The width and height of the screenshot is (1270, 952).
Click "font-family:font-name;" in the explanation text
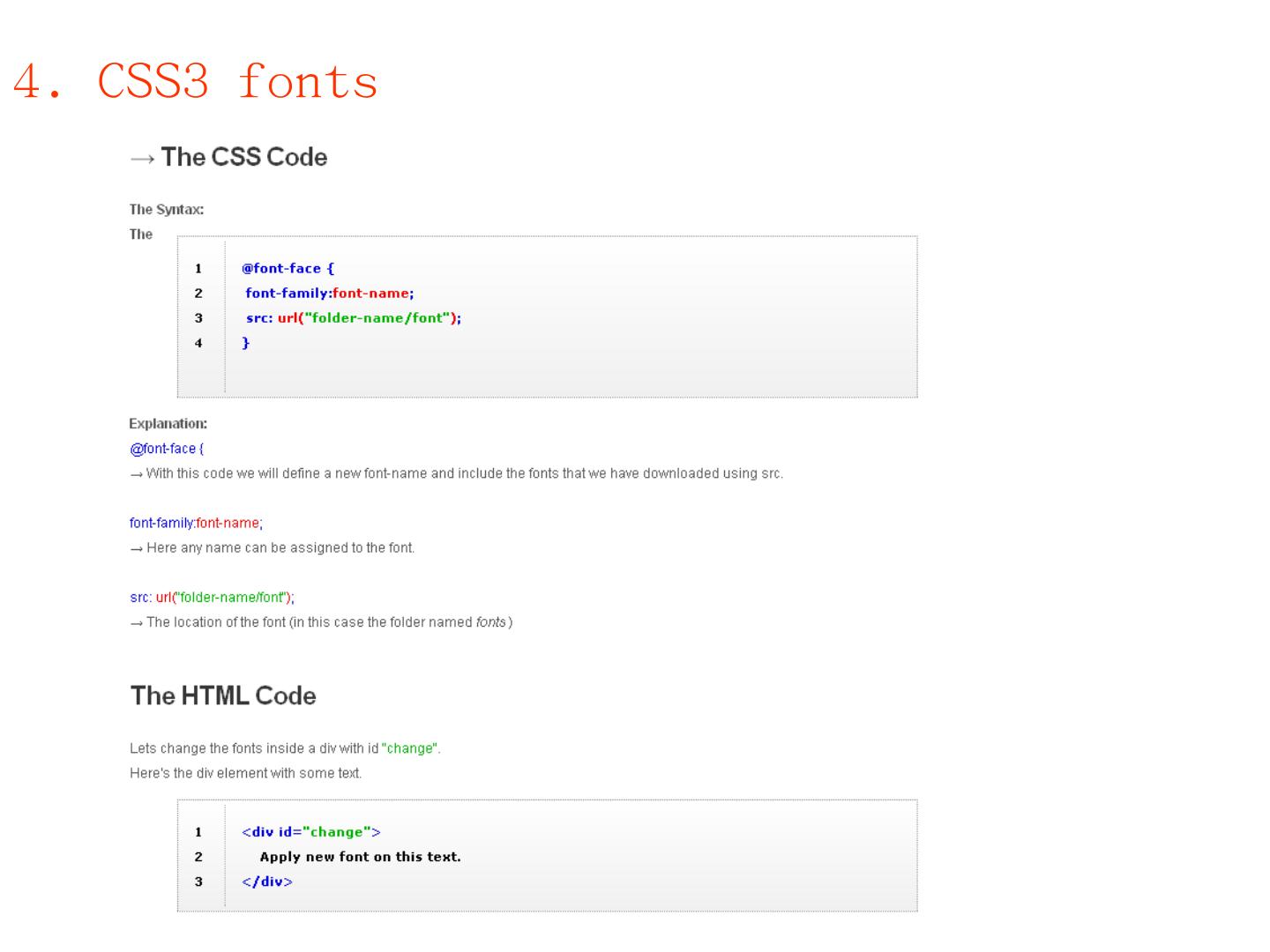[196, 523]
